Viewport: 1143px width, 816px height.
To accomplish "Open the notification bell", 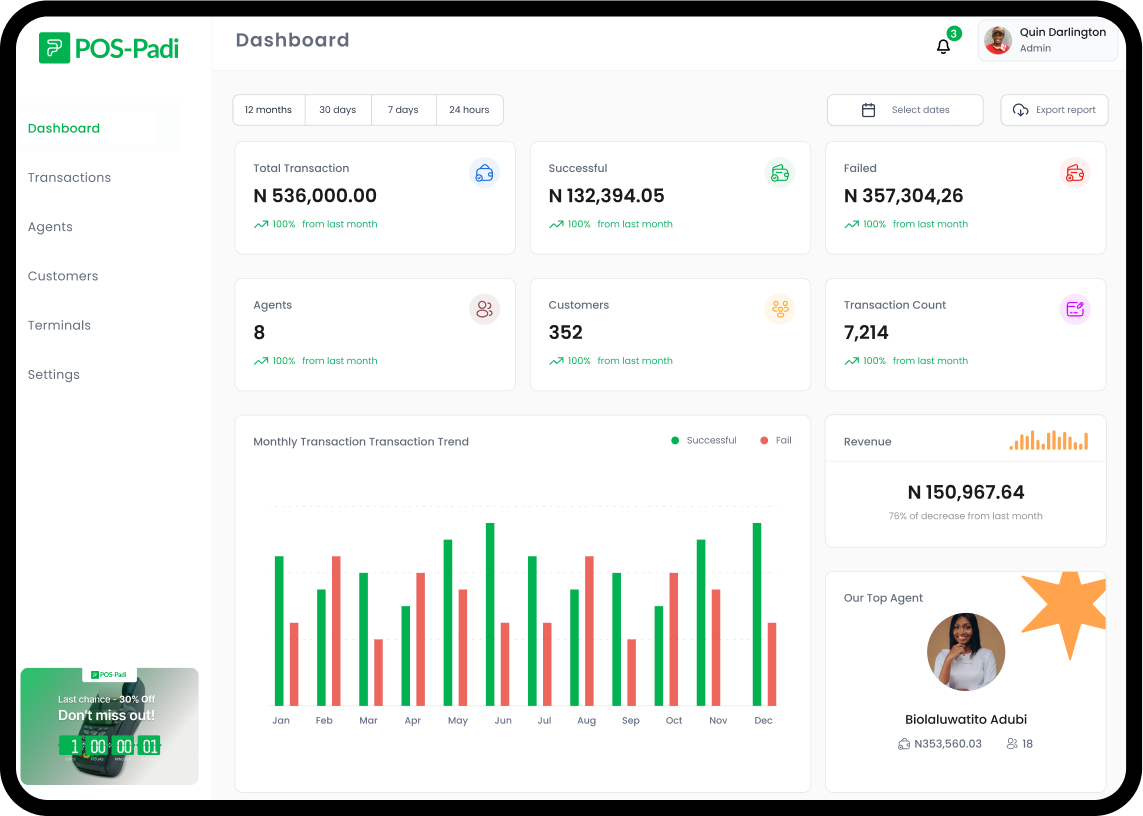I will [x=943, y=46].
